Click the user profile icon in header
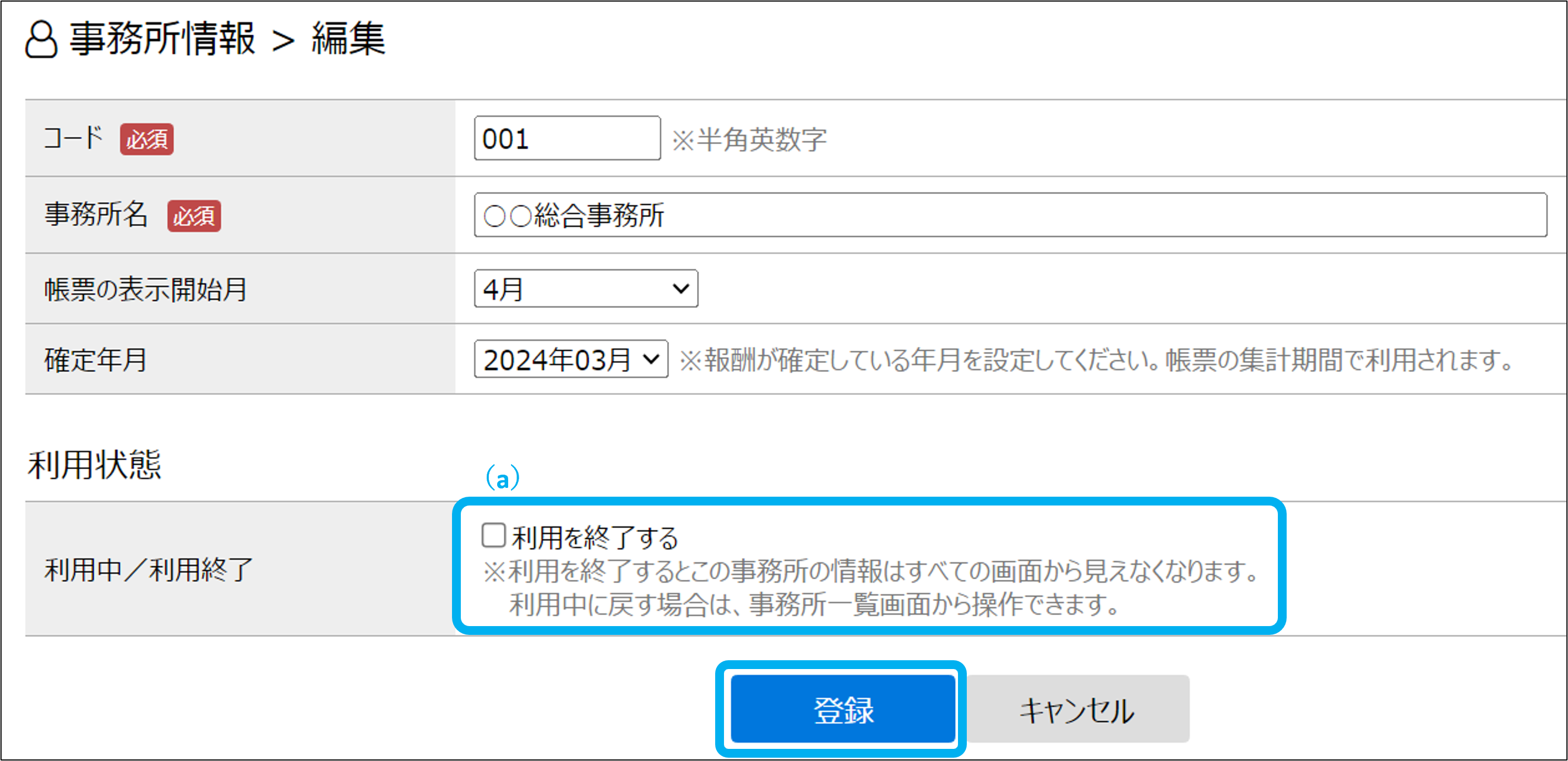This screenshot has height=761, width=1568. tap(41, 40)
